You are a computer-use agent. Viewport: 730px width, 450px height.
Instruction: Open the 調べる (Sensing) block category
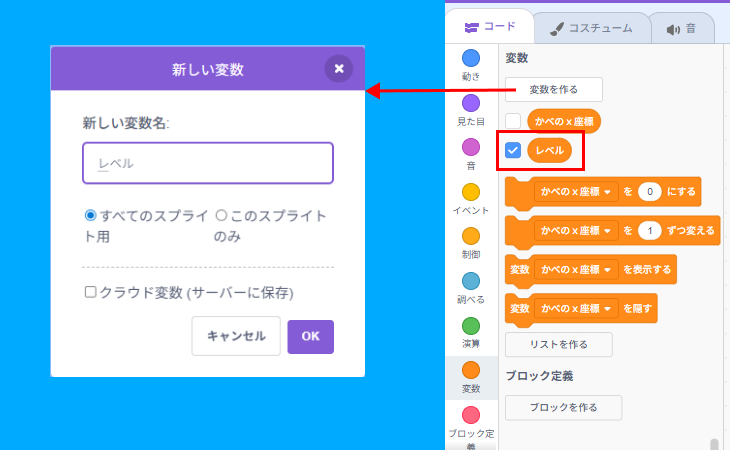pos(470,281)
